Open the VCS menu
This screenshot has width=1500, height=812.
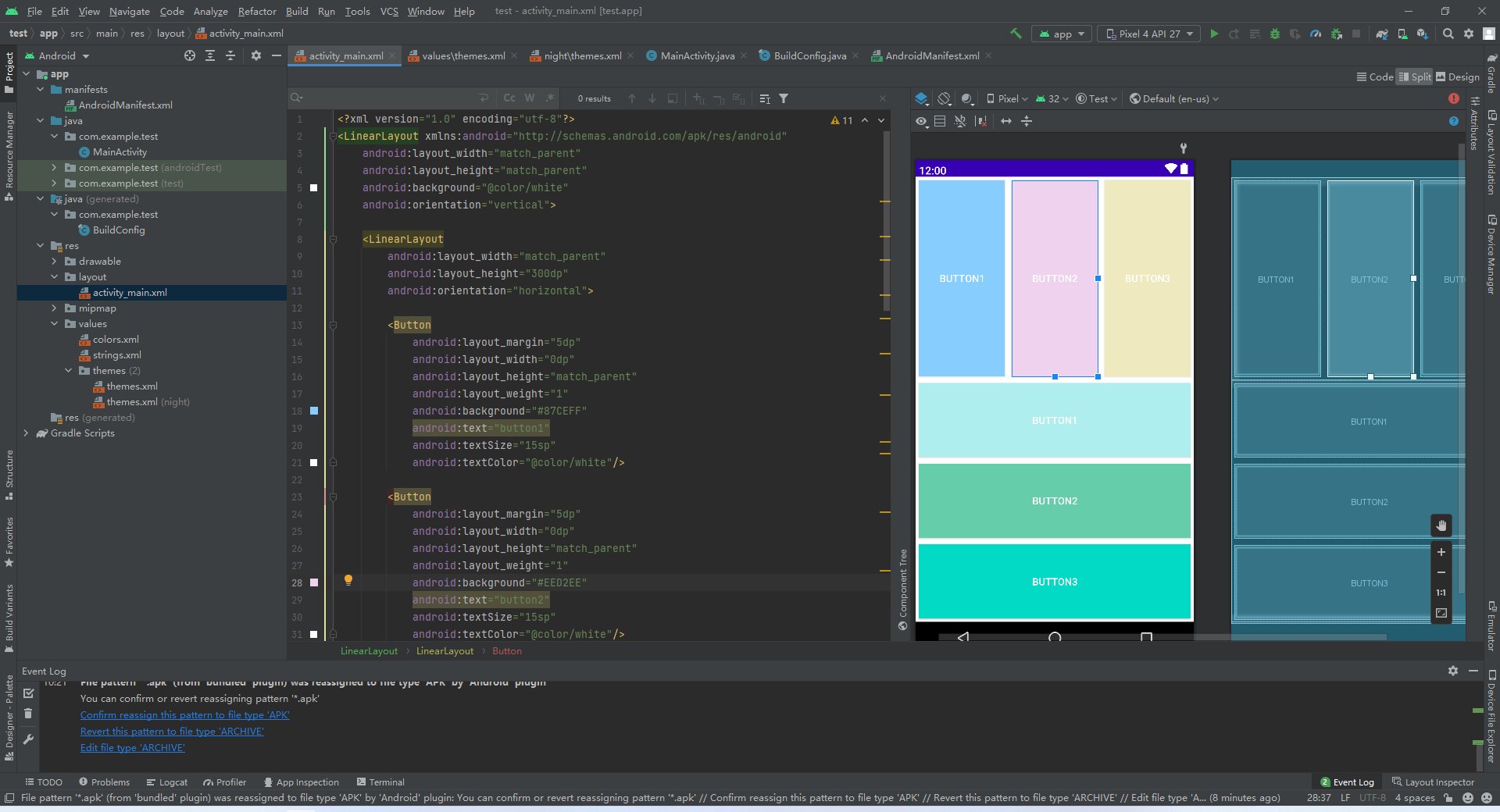(x=389, y=11)
